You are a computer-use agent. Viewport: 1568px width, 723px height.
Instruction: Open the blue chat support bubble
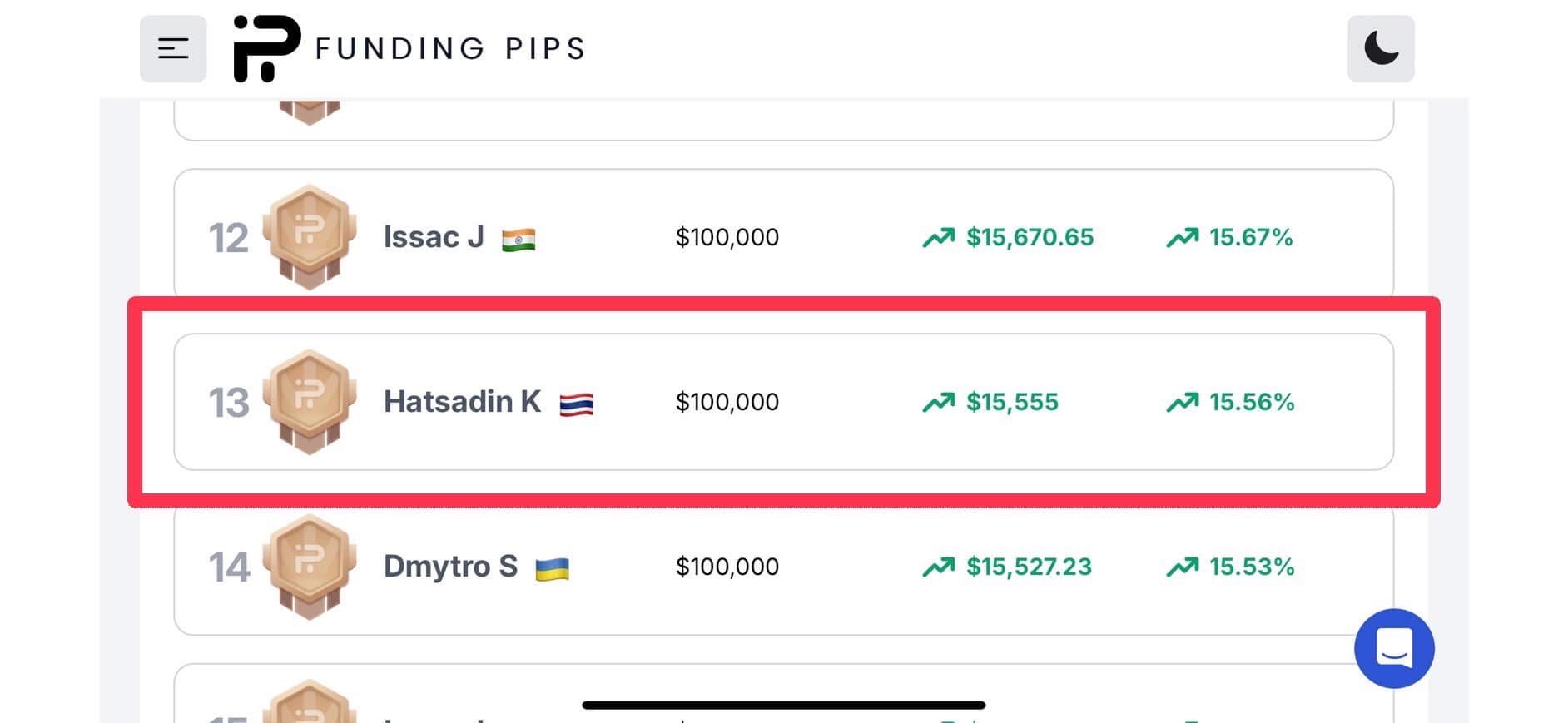pyautogui.click(x=1394, y=648)
